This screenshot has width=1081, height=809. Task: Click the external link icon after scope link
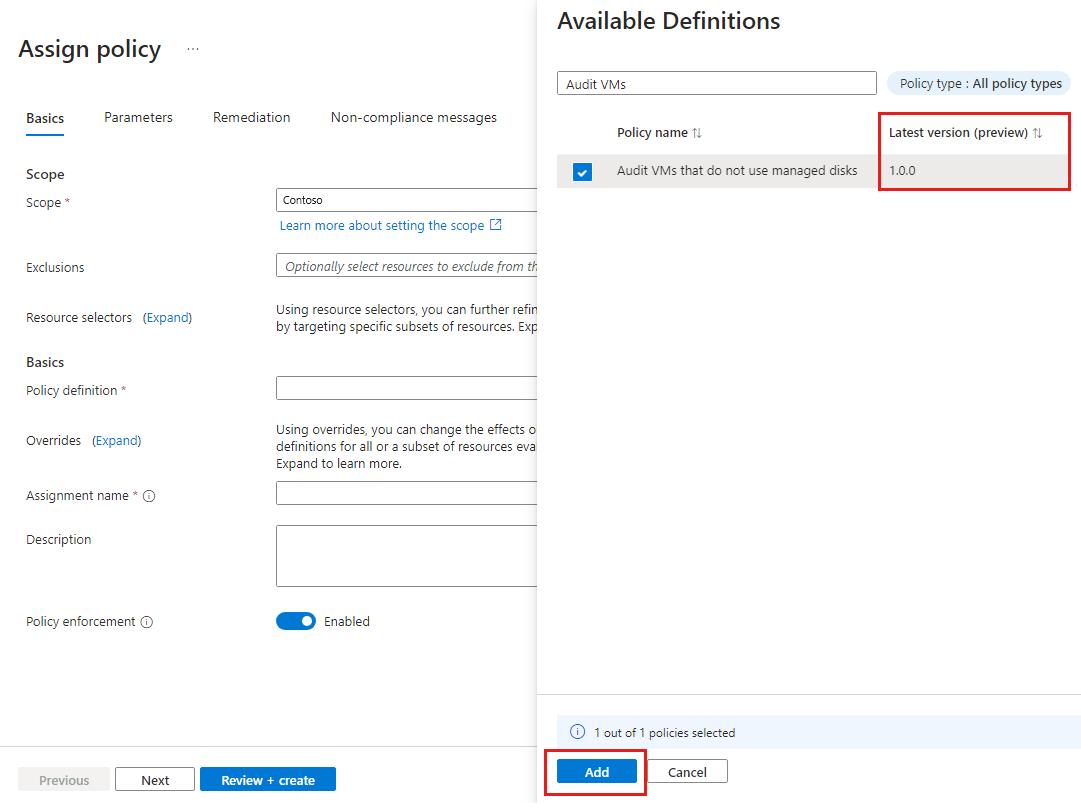click(x=495, y=225)
